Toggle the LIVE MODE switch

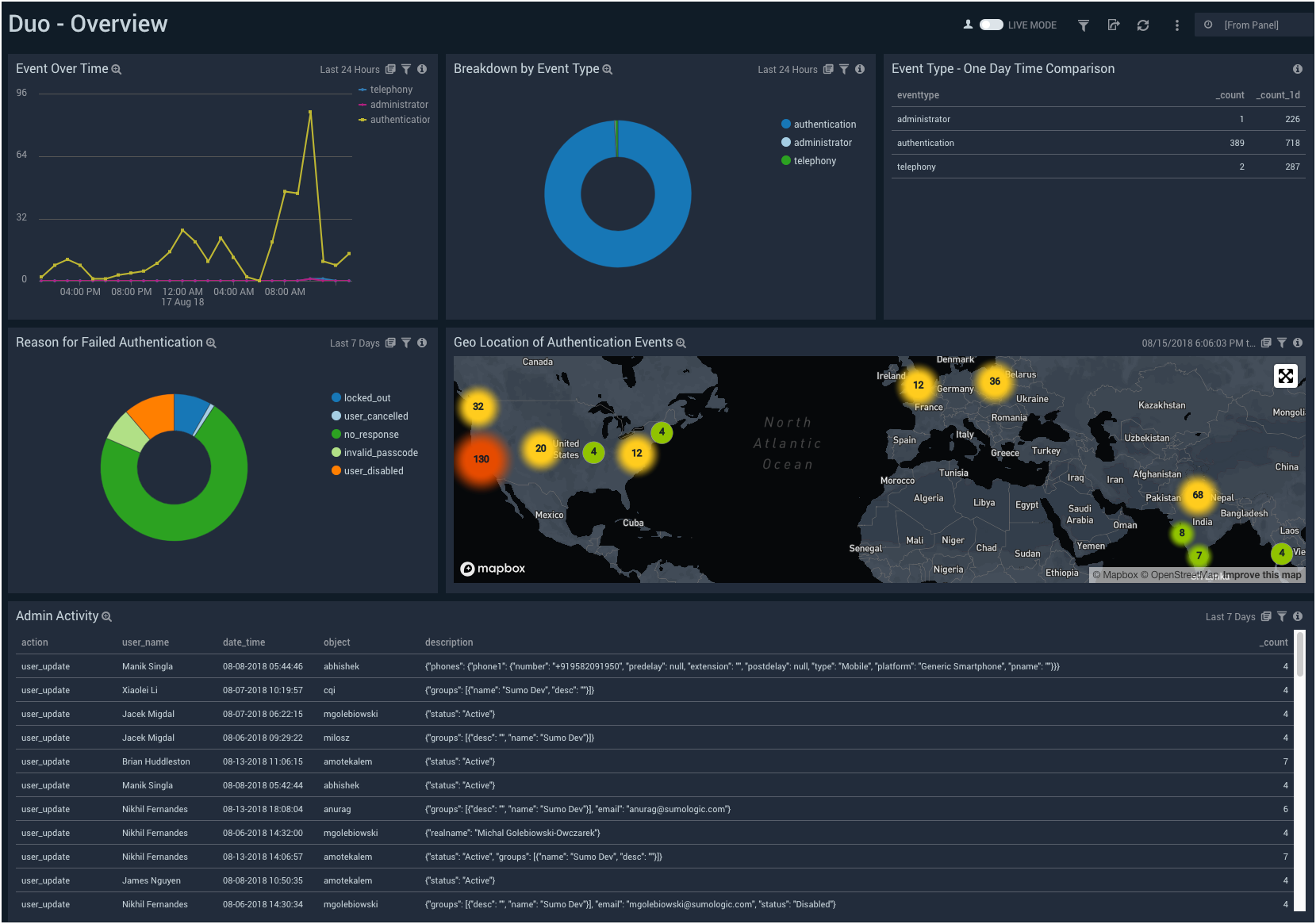point(992,25)
